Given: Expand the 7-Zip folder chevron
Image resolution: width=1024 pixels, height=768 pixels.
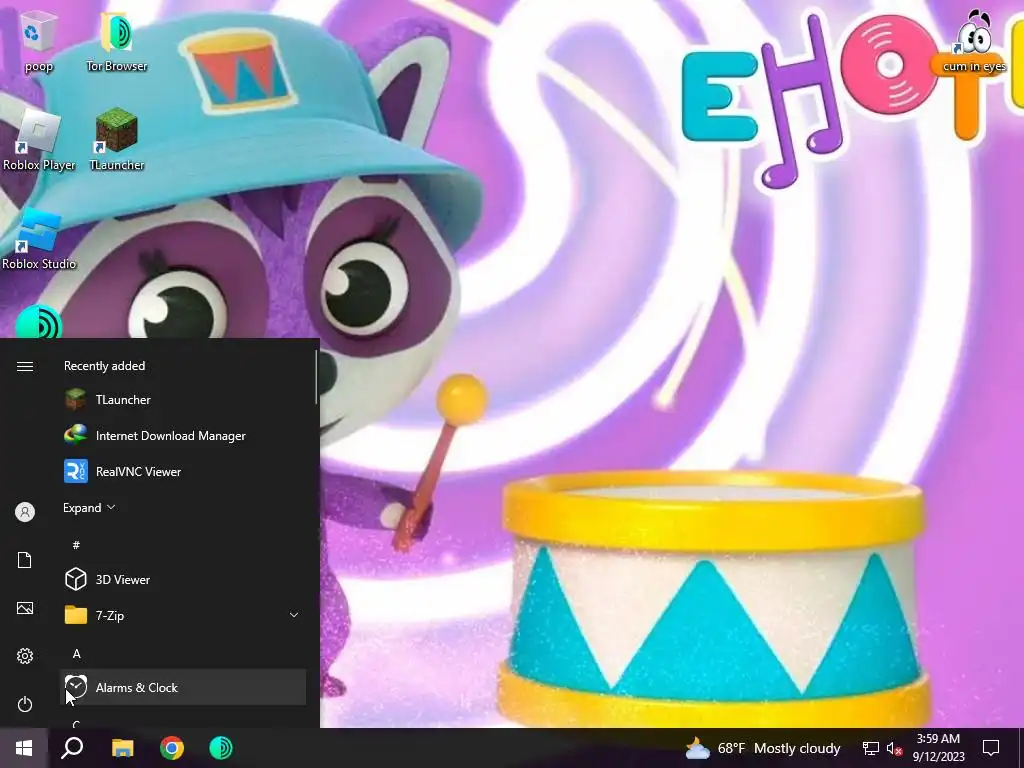Looking at the screenshot, I should pyautogui.click(x=294, y=615).
